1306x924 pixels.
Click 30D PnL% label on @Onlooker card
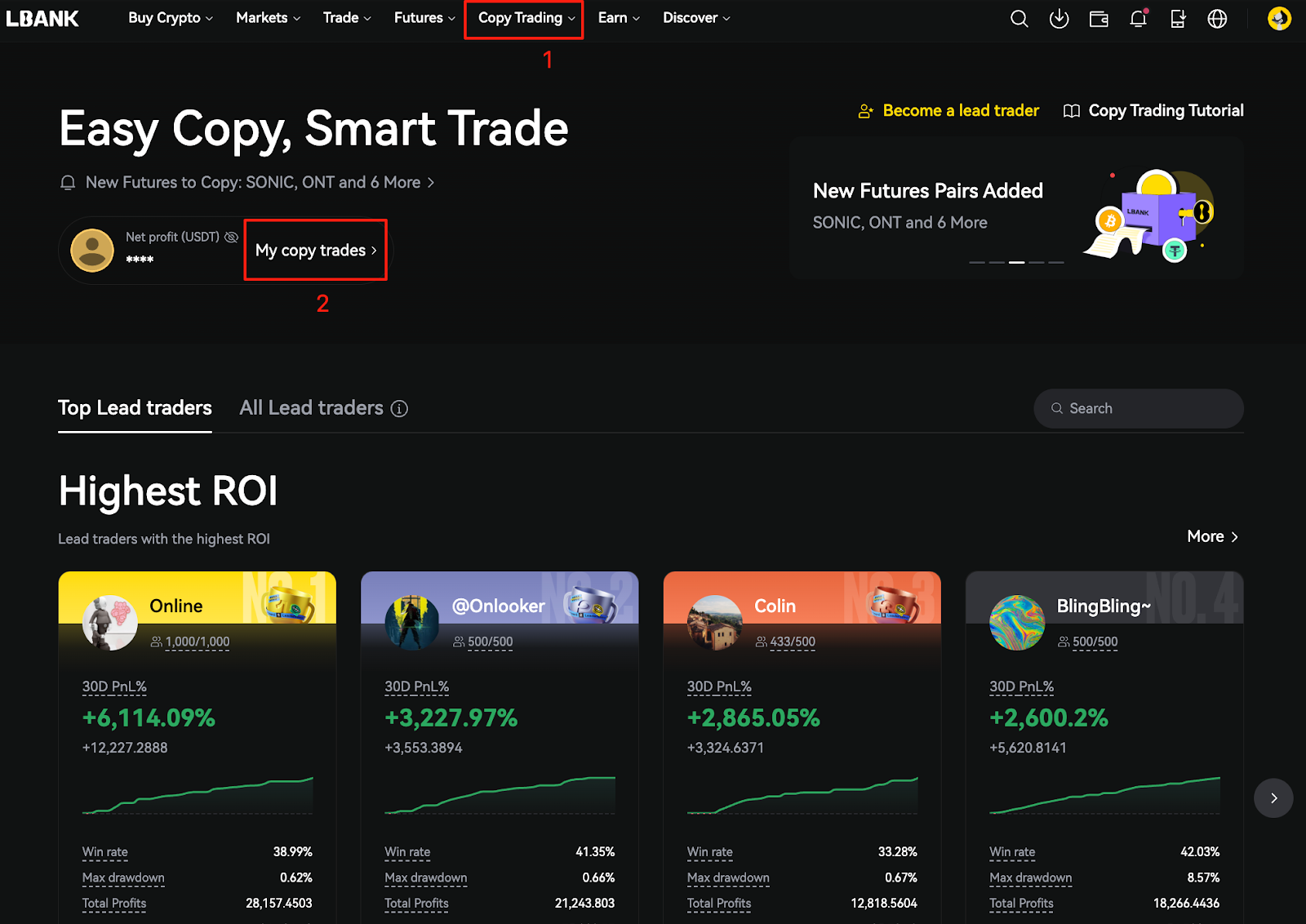click(x=417, y=687)
